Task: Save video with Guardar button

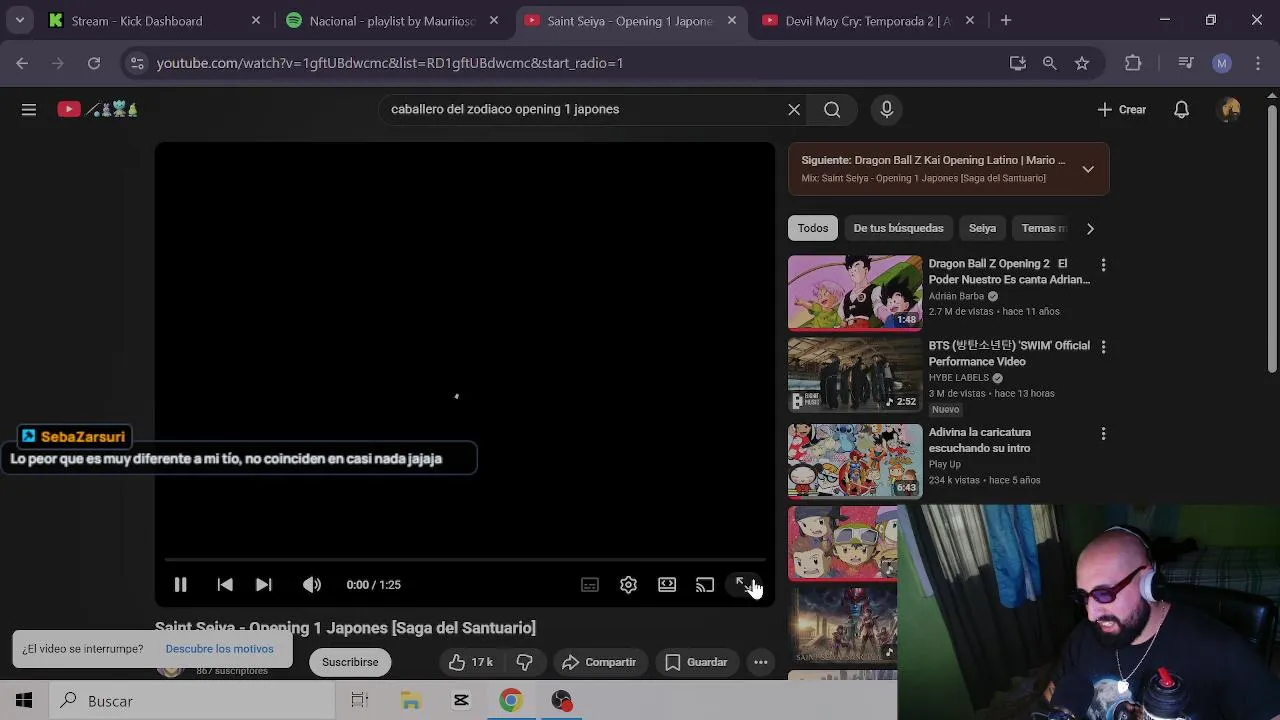Action: 696,662
